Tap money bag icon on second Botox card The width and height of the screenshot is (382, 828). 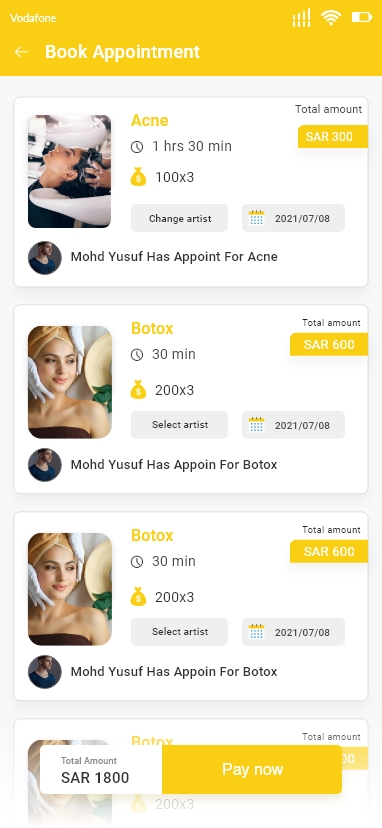click(x=138, y=597)
